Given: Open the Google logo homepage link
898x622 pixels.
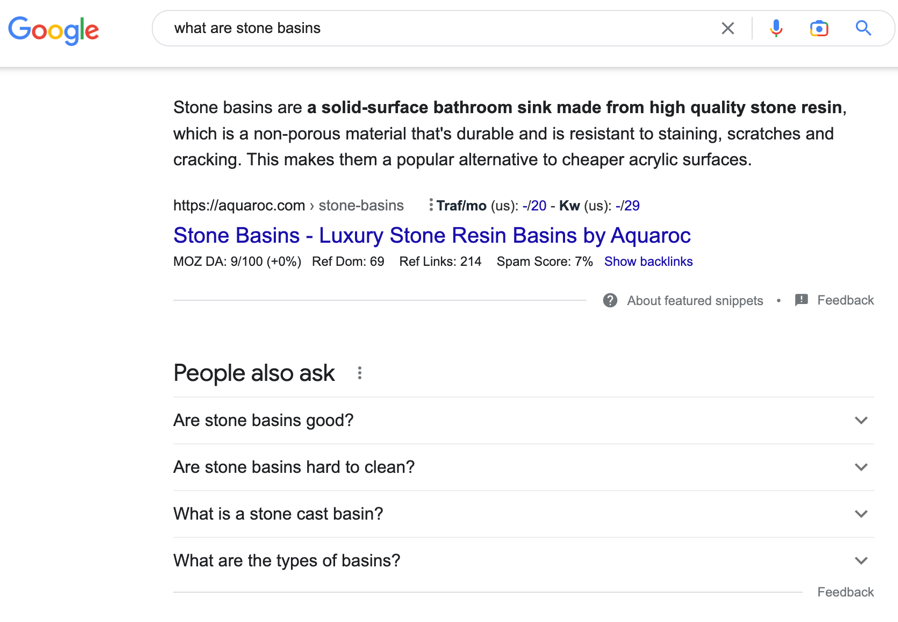Looking at the screenshot, I should [x=53, y=30].
